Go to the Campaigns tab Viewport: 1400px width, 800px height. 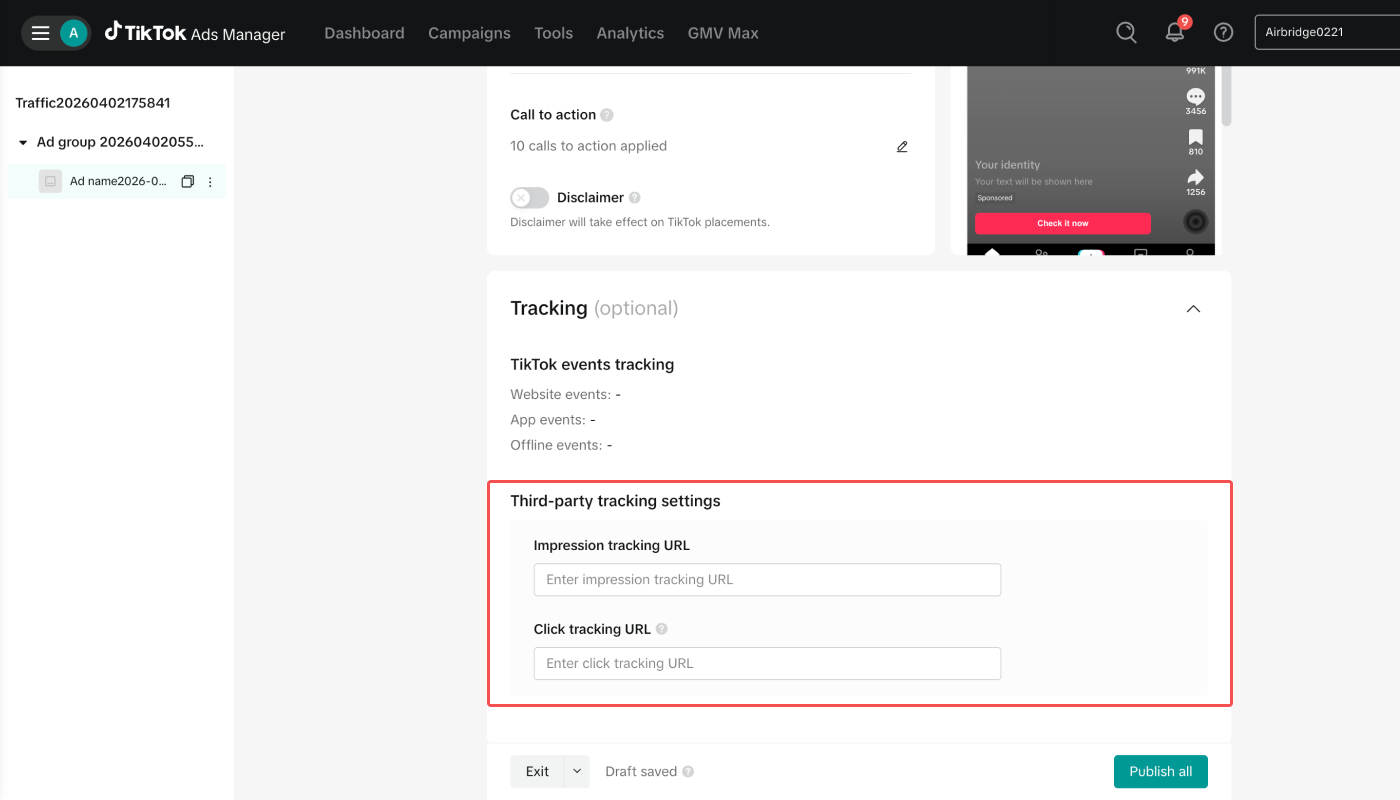click(469, 33)
